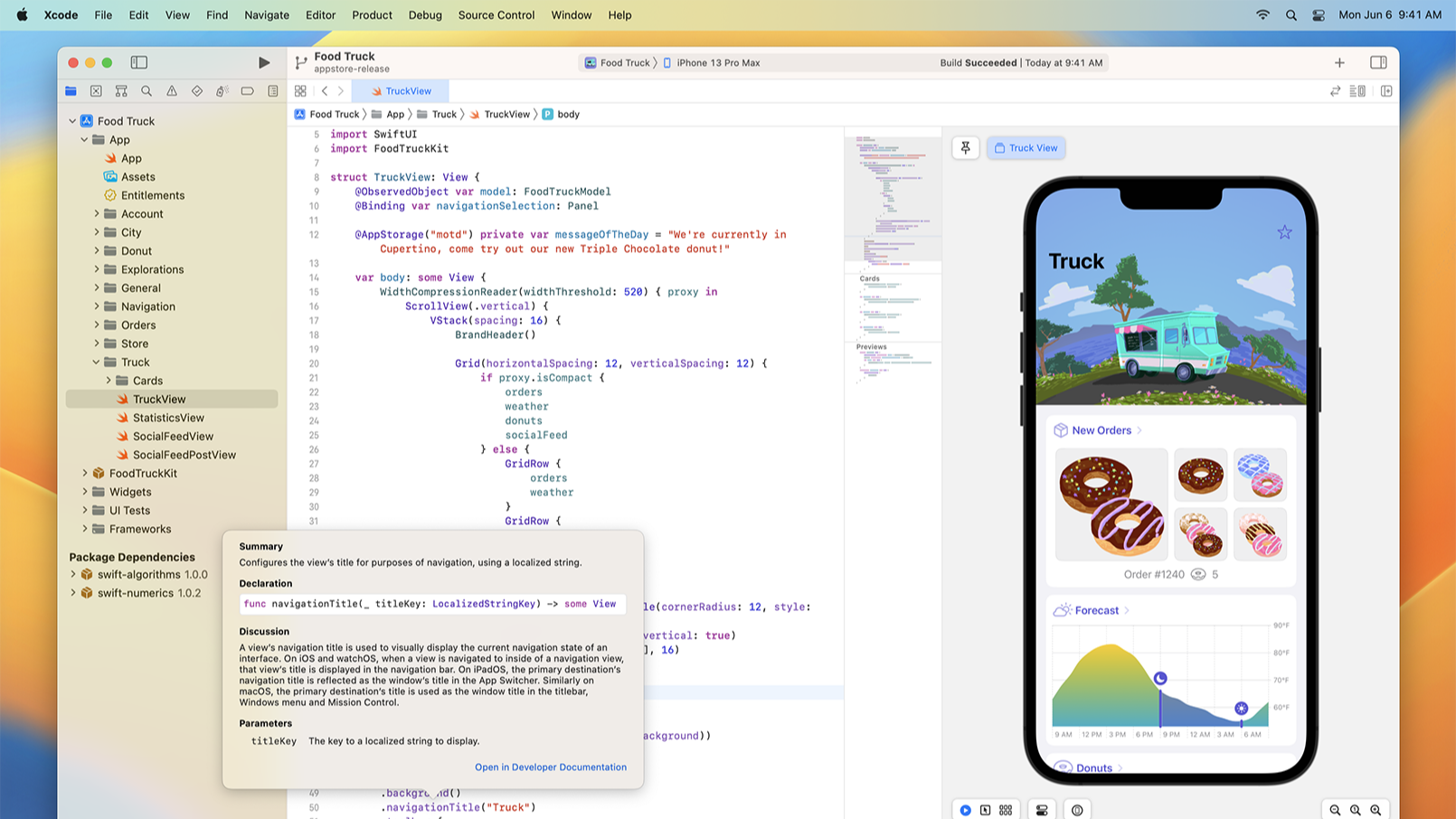
Task: Select the TruckView editor tab
Action: pos(400,91)
